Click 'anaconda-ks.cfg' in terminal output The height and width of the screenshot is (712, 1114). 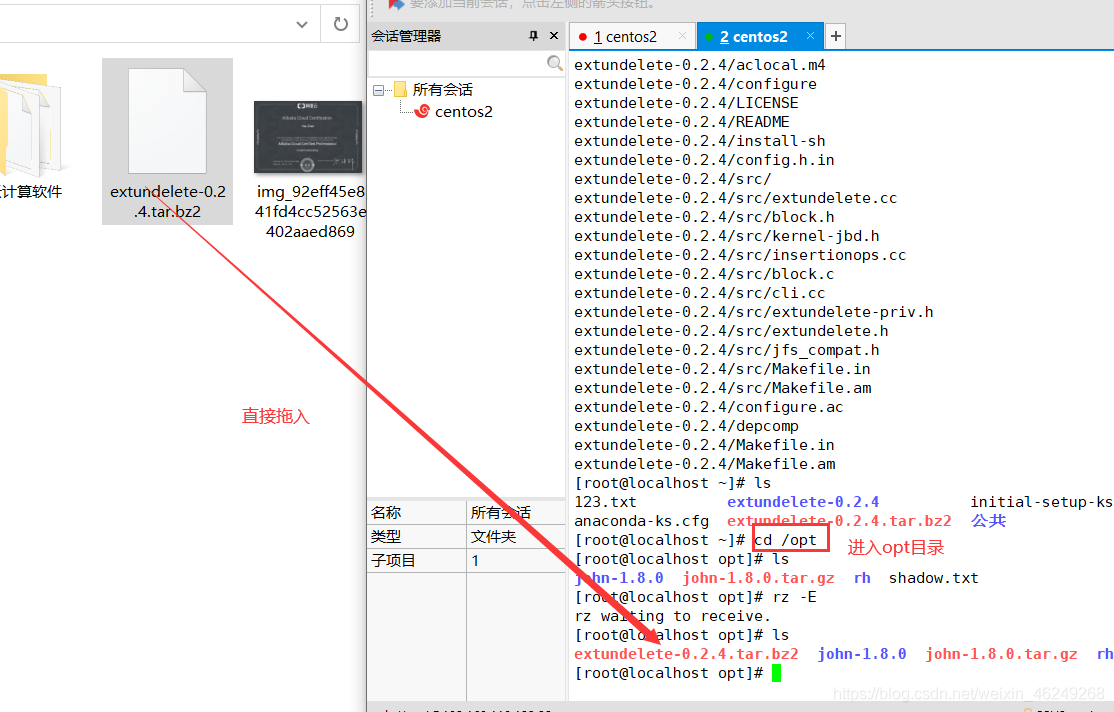point(642,521)
